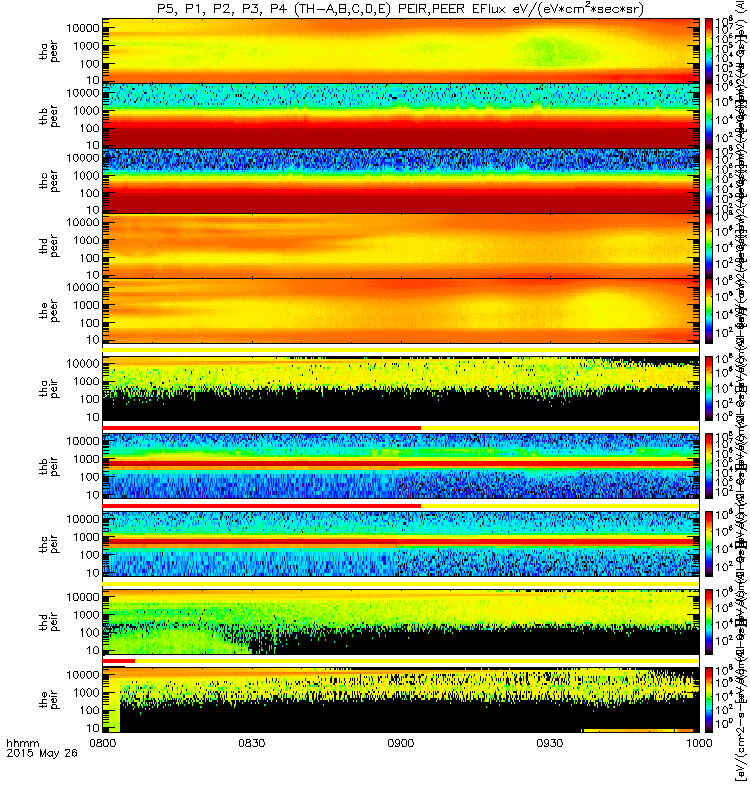
Task: Click the 0900 time axis label
Action: (x=401, y=743)
